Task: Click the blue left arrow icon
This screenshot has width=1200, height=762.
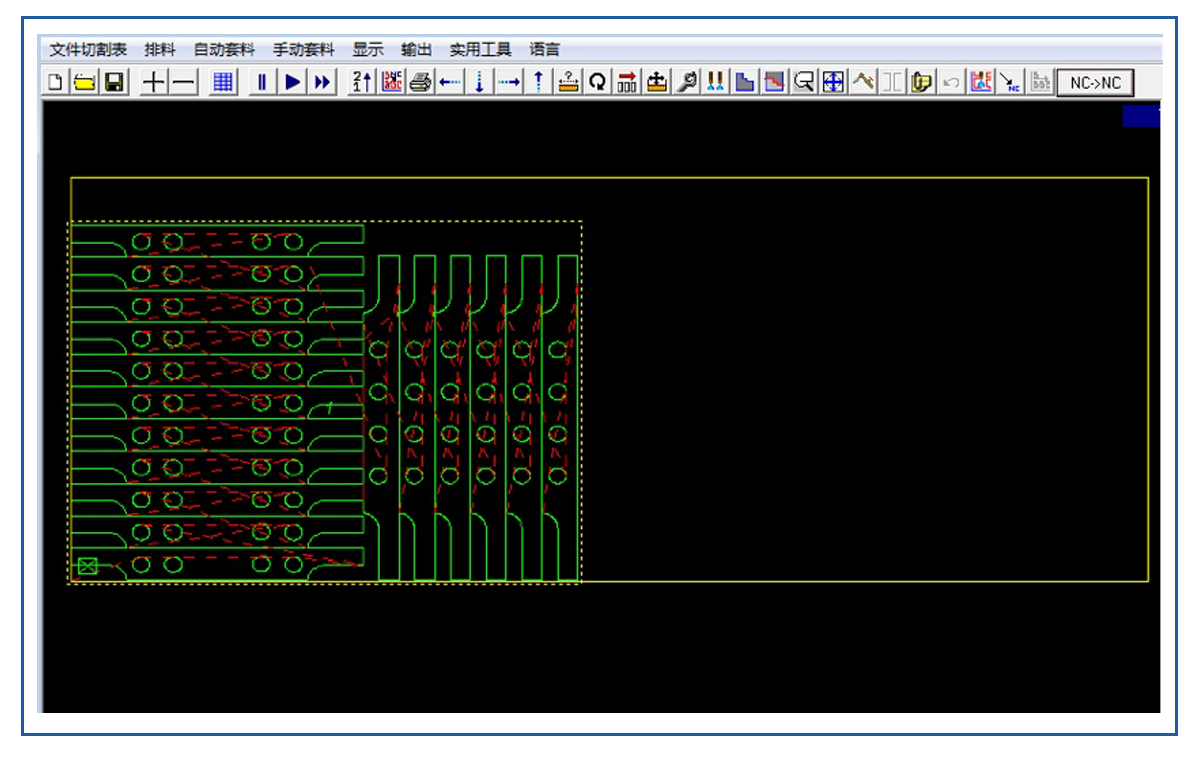Action: [450, 83]
